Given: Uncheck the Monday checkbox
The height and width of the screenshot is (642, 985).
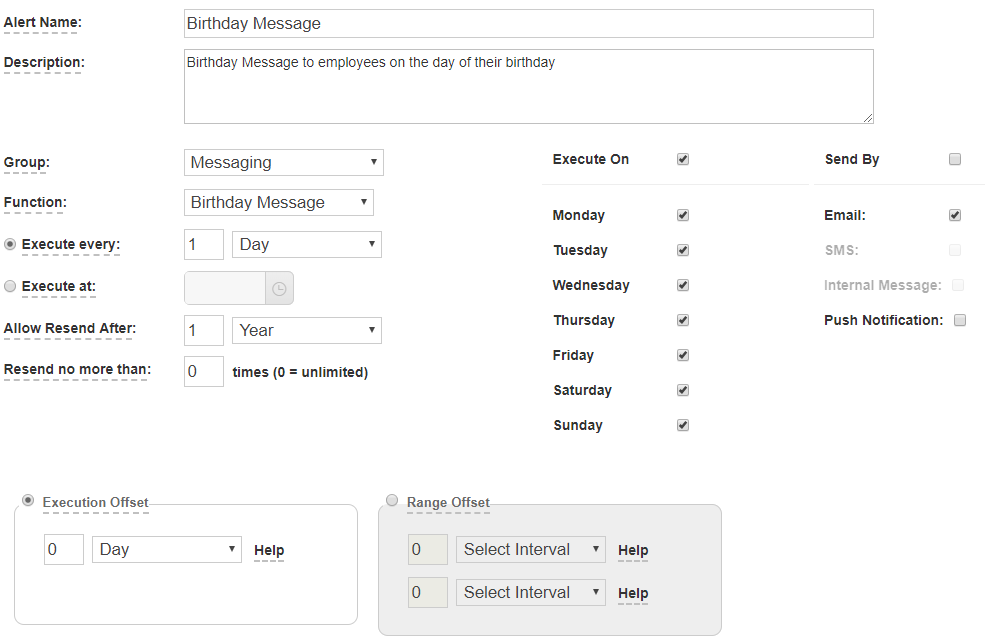Looking at the screenshot, I should [683, 215].
